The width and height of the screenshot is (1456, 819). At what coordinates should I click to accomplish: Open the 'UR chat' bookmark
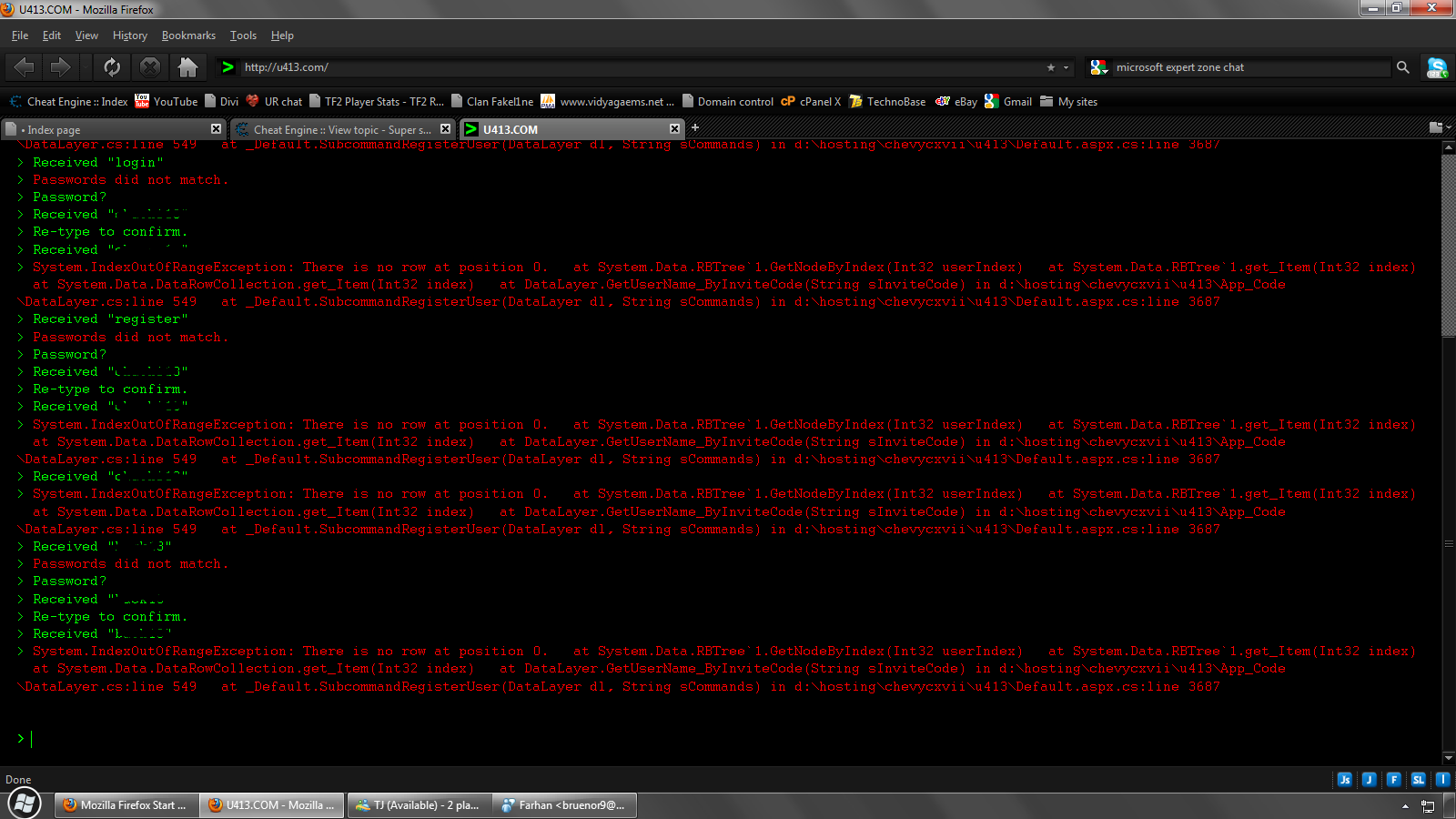274,102
